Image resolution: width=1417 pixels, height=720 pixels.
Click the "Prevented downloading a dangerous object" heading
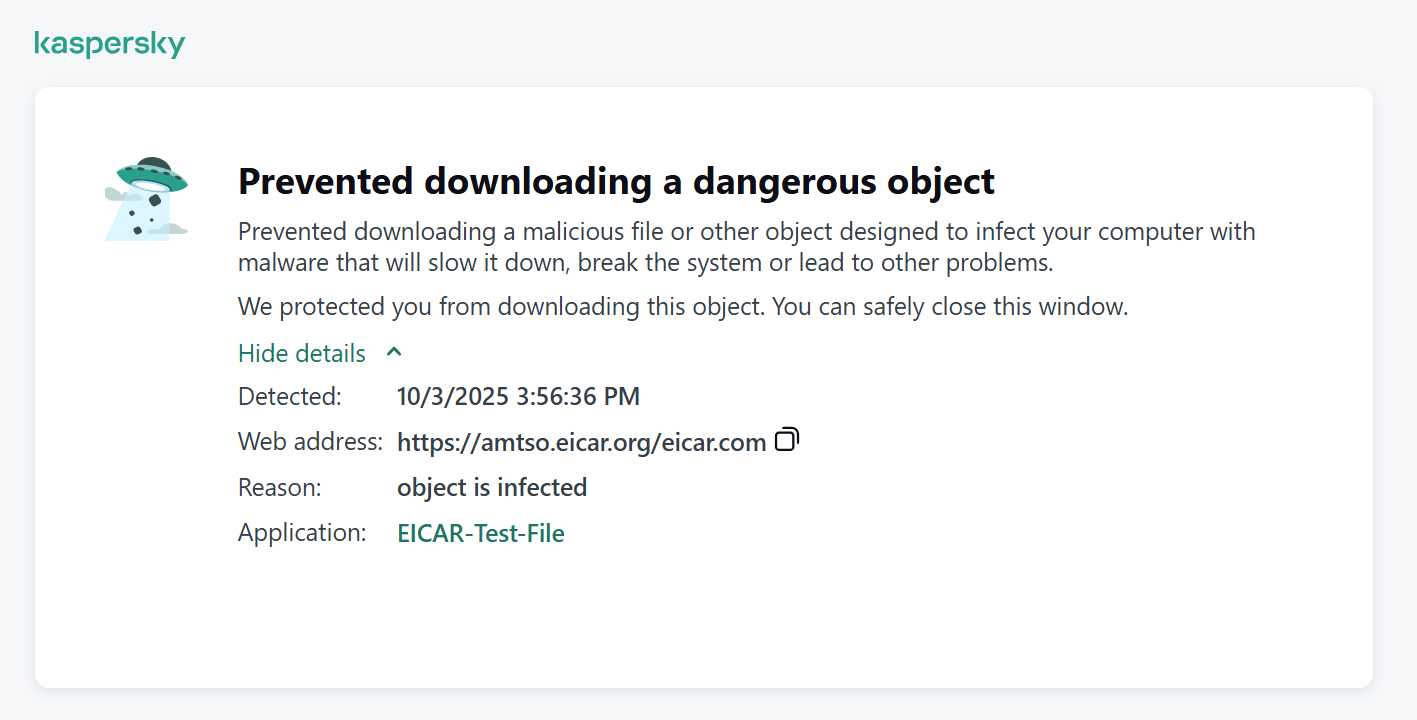pyautogui.click(x=616, y=181)
